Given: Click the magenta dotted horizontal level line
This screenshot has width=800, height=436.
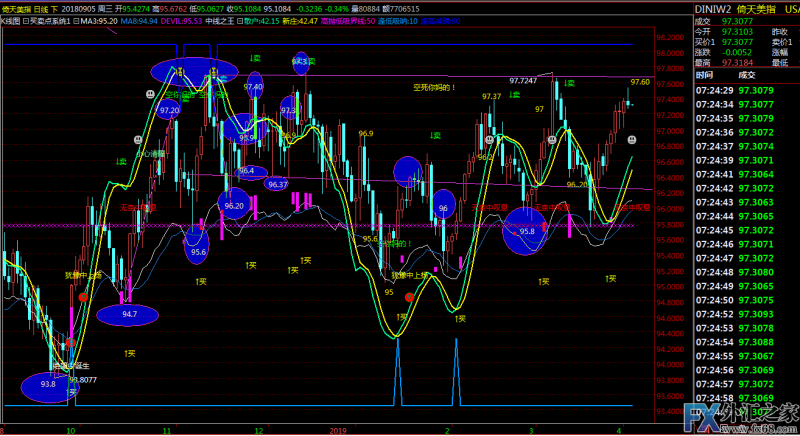Looking at the screenshot, I should tap(300, 226).
